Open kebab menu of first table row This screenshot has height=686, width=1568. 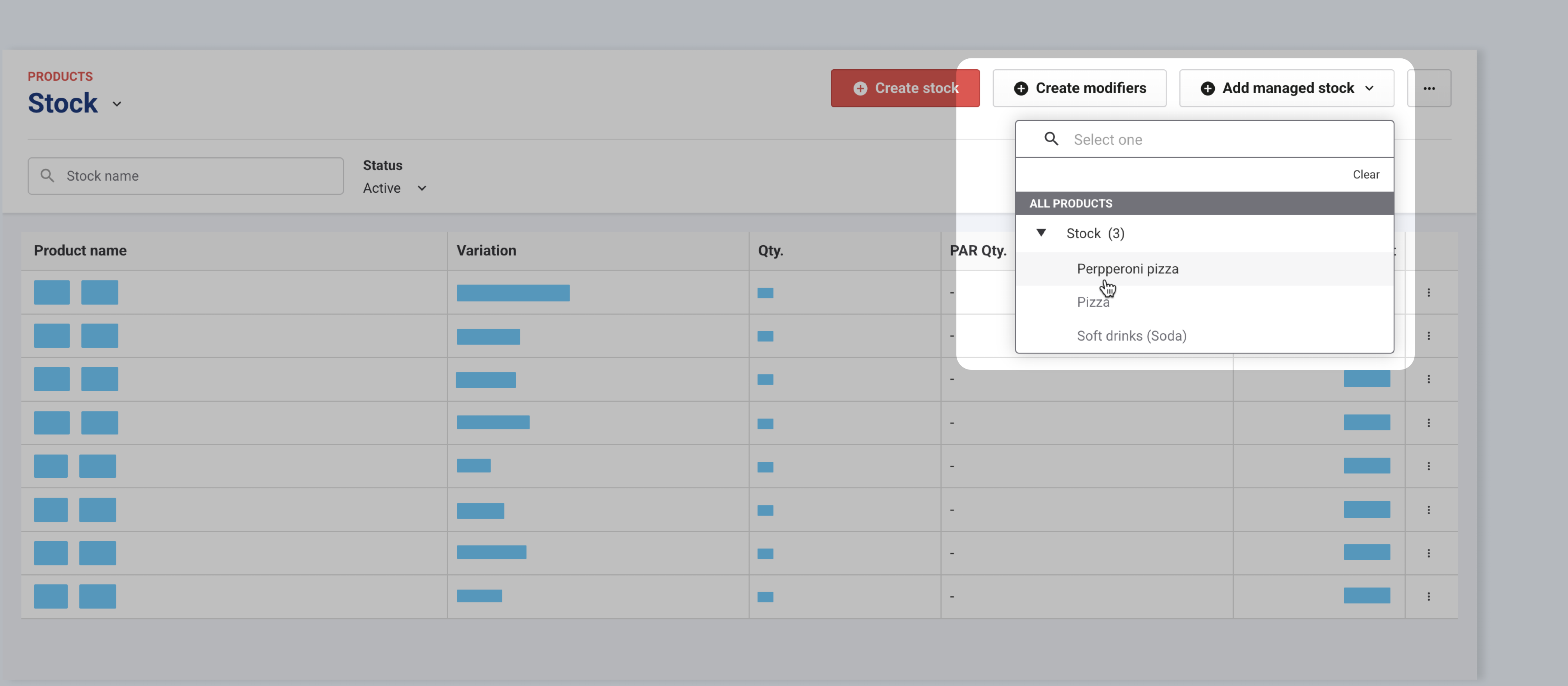(1428, 292)
